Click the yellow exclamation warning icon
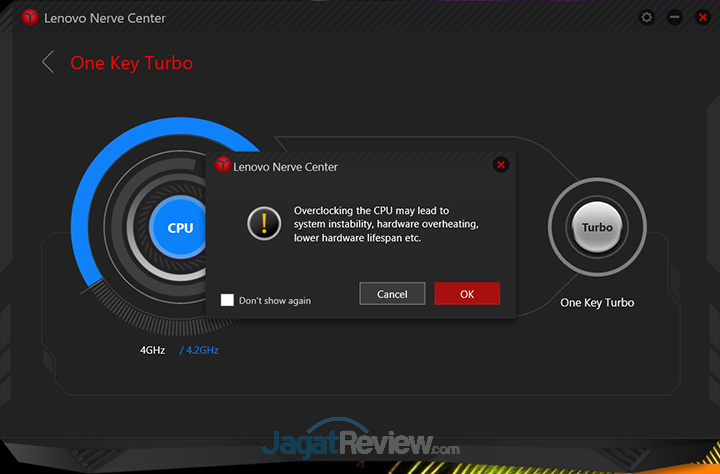Viewport: 720px width, 474px height. (263, 224)
